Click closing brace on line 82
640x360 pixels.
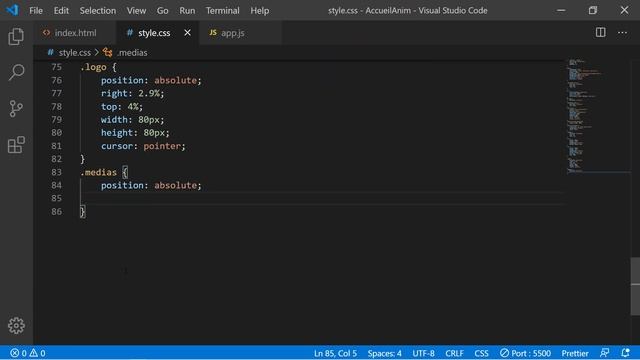click(83, 159)
